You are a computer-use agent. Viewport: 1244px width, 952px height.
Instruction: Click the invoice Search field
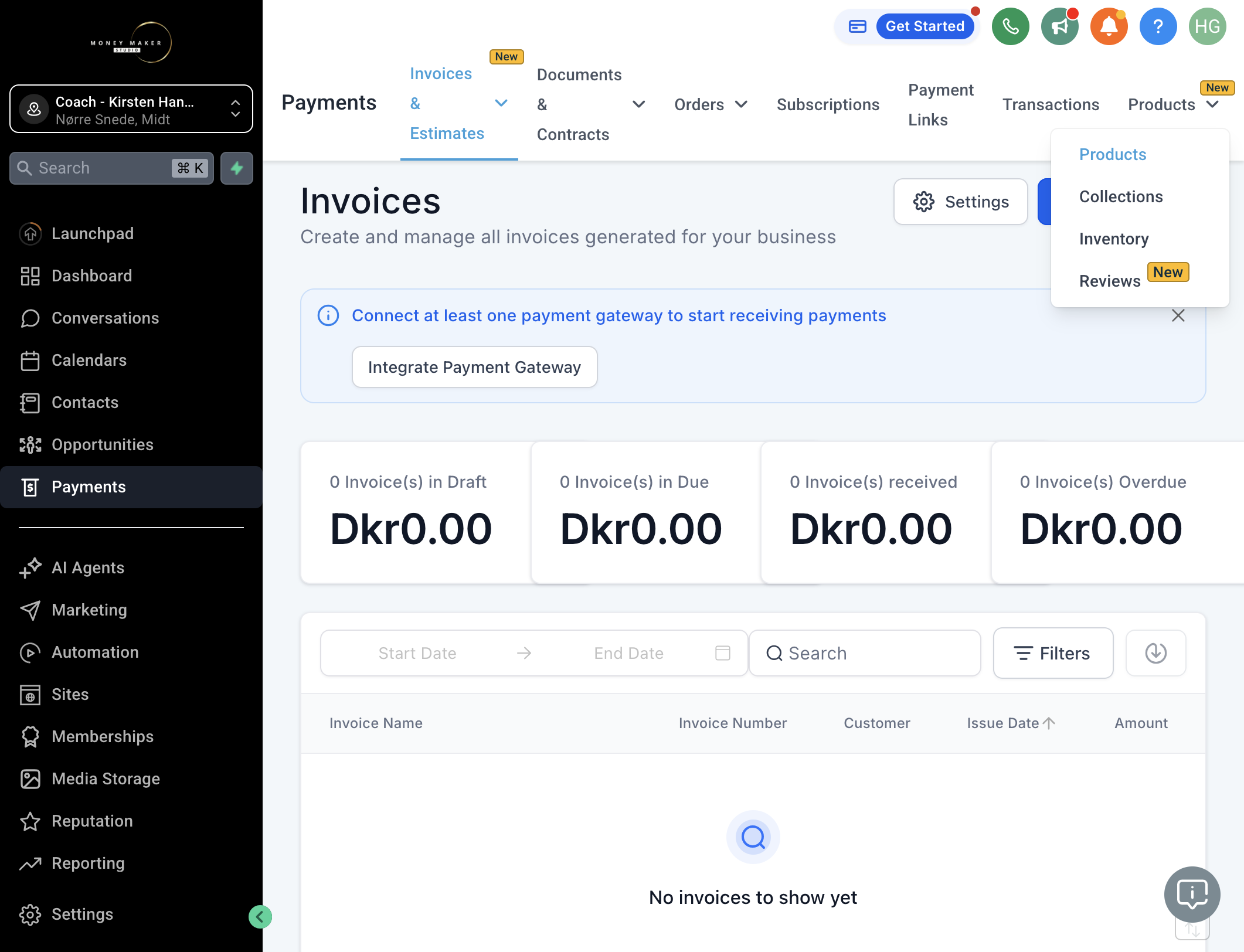click(865, 653)
